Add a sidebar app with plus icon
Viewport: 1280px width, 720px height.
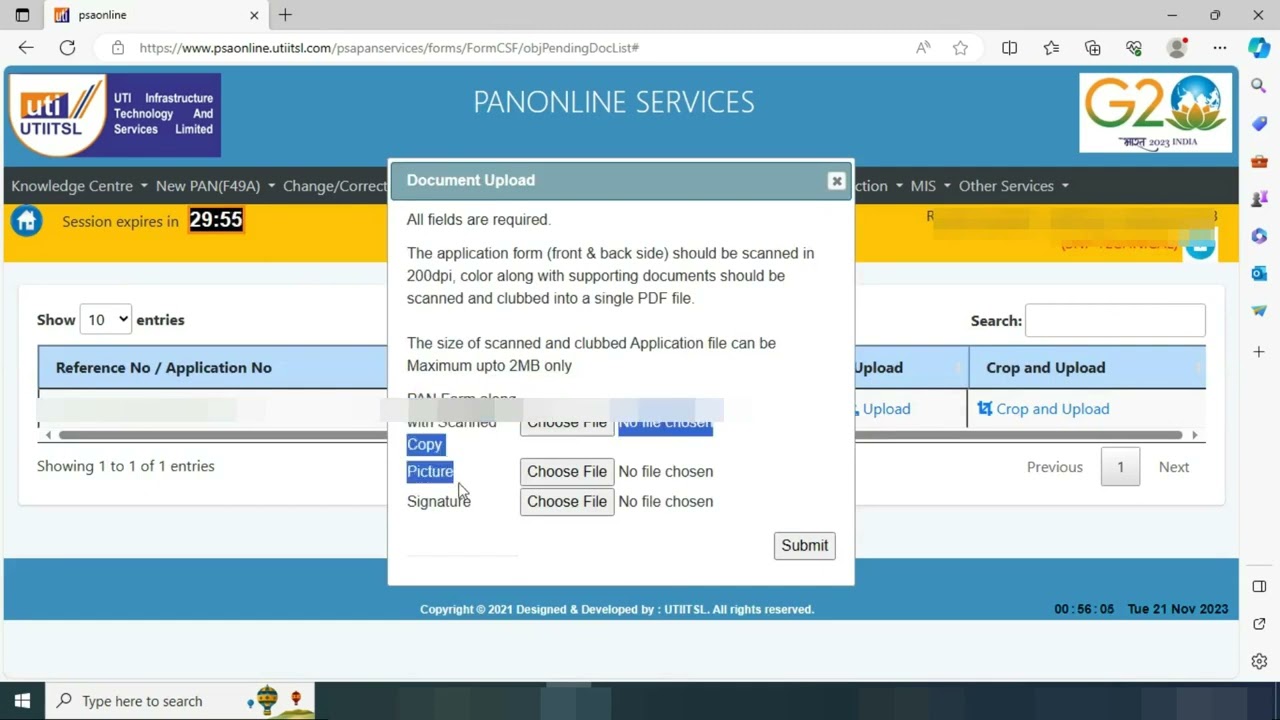pos(1259,352)
